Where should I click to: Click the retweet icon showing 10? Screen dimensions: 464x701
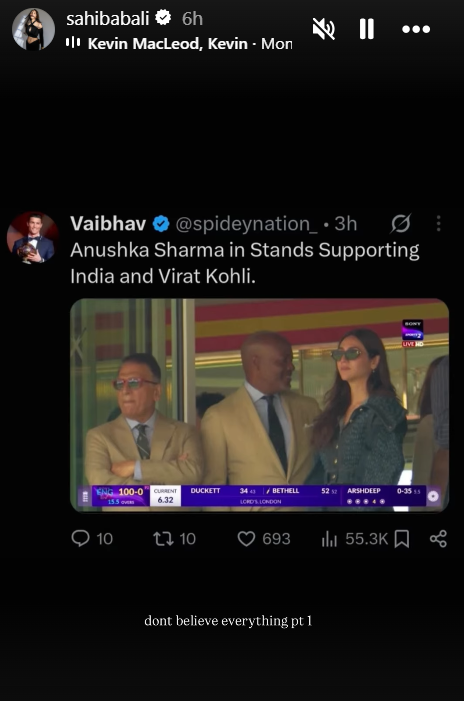[164, 539]
